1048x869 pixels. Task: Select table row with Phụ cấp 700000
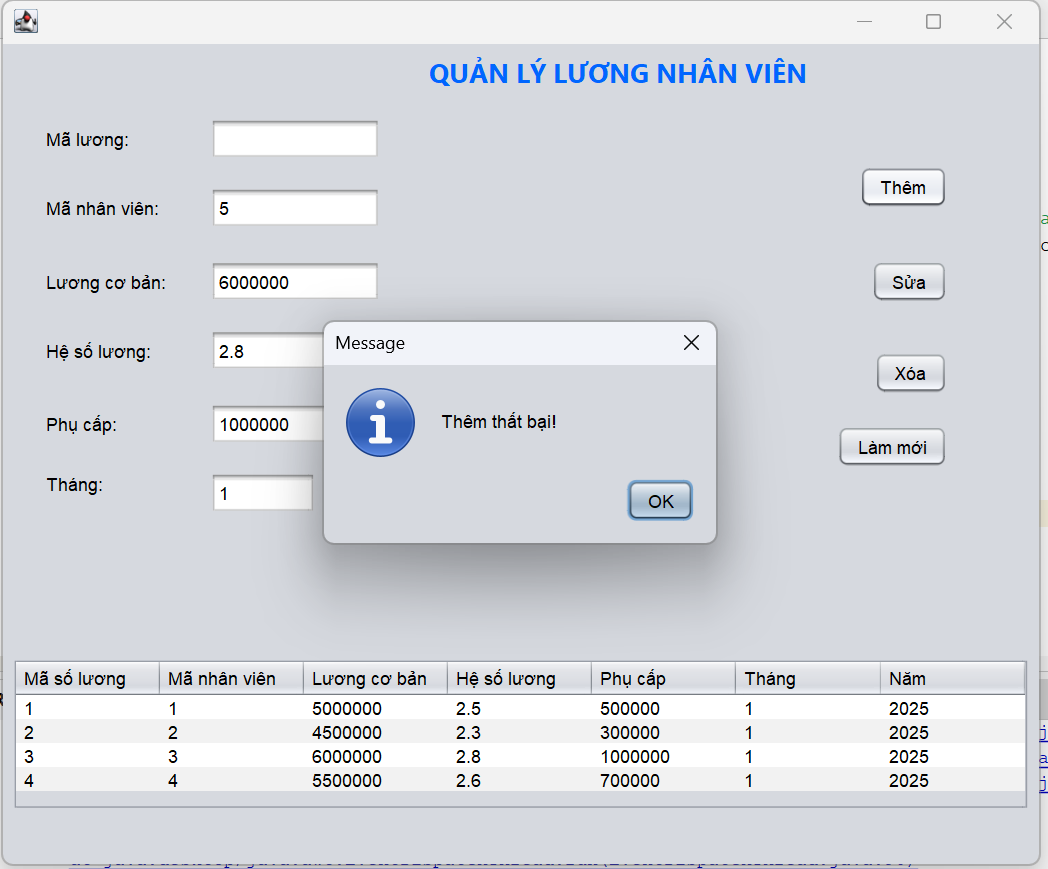coord(520,780)
